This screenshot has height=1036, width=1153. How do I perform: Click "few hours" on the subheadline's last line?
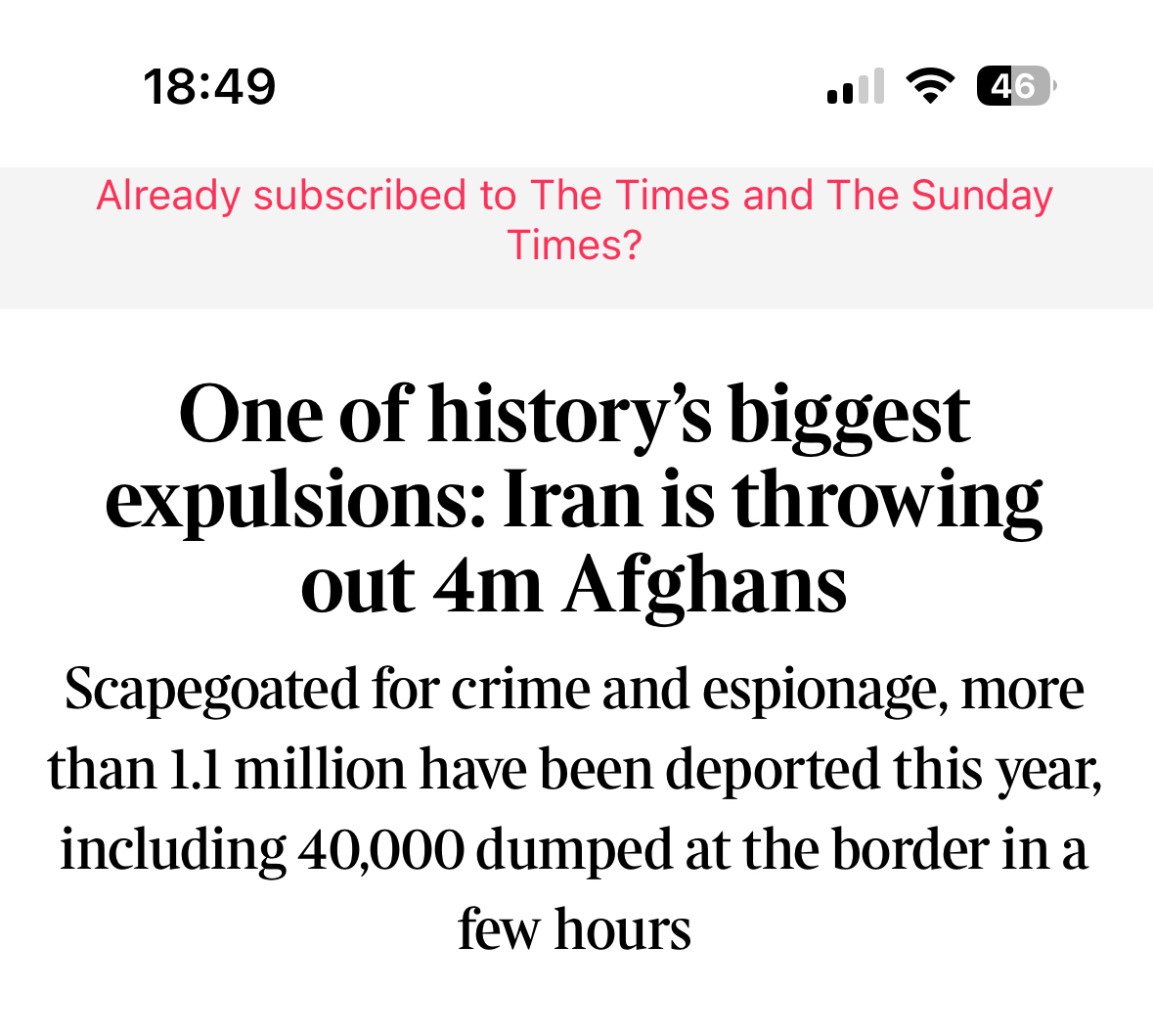pos(575,929)
